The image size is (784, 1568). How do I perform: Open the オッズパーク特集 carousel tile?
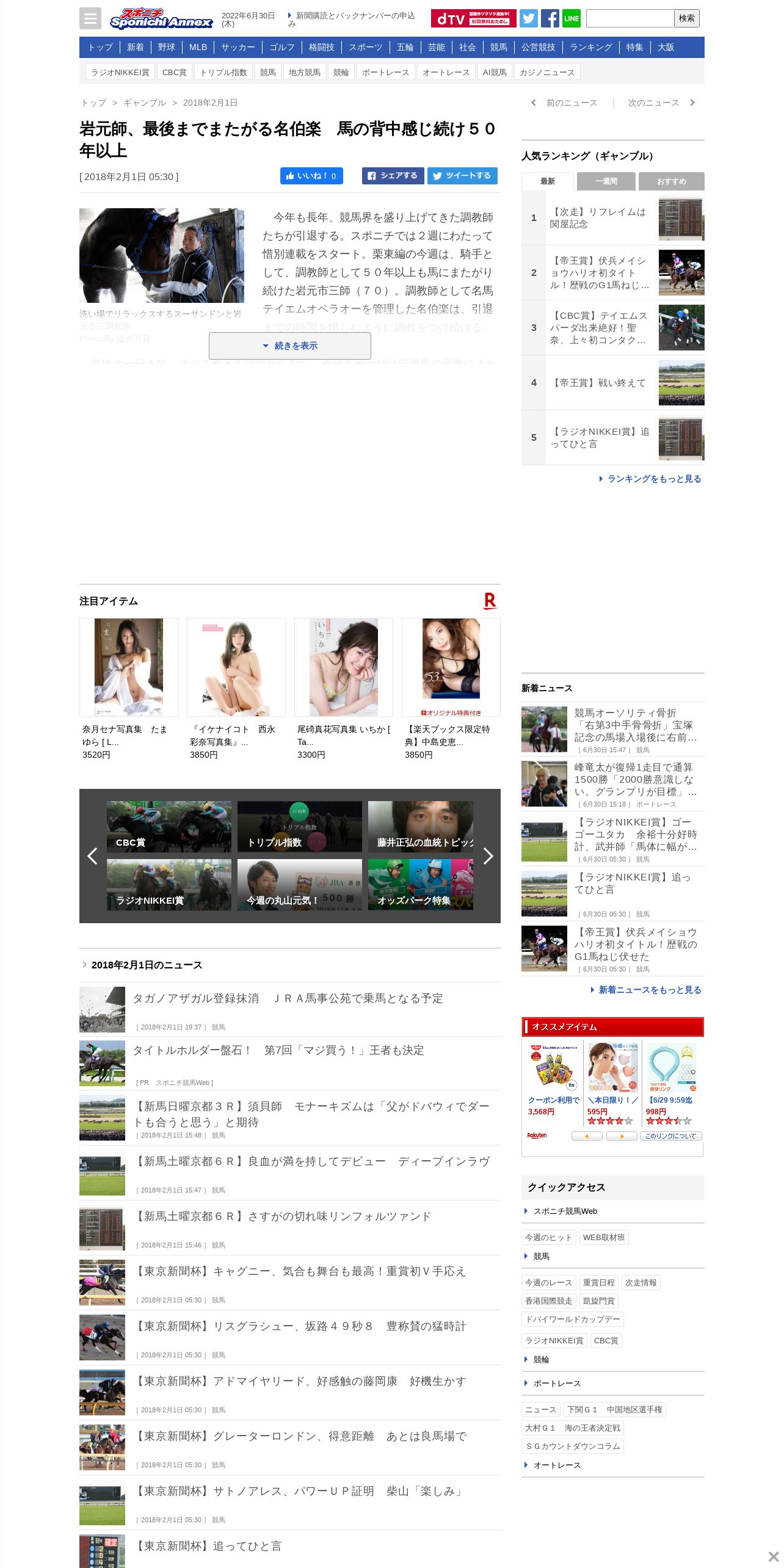click(x=421, y=885)
